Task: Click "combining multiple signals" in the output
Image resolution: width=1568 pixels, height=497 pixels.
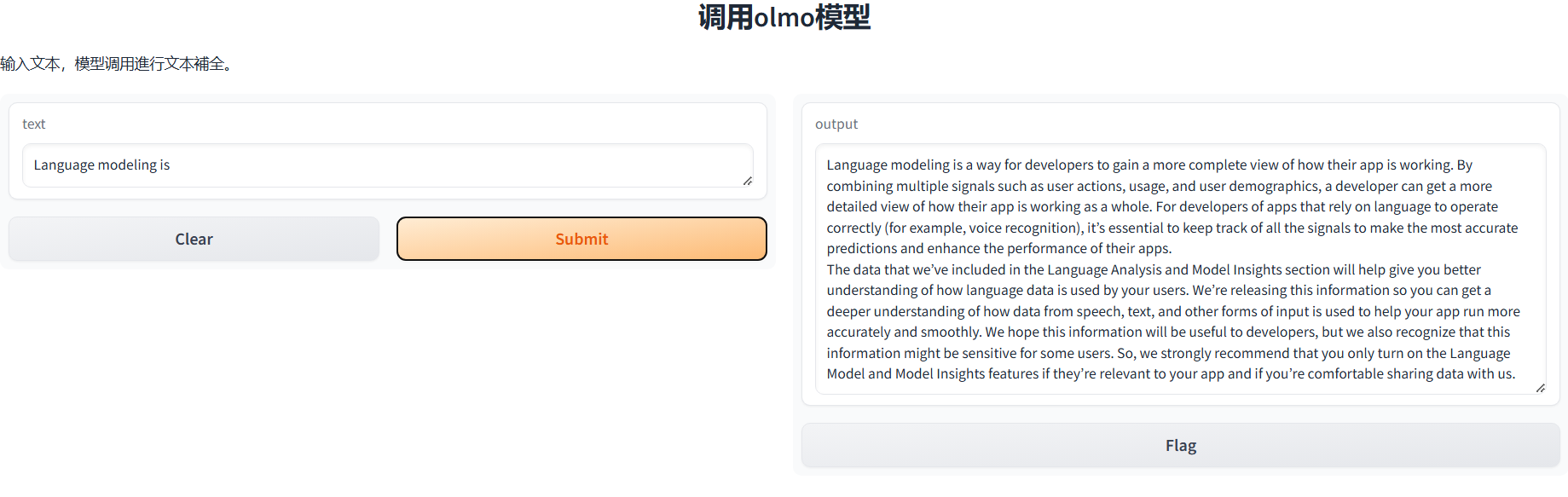Action: pyautogui.click(x=909, y=187)
